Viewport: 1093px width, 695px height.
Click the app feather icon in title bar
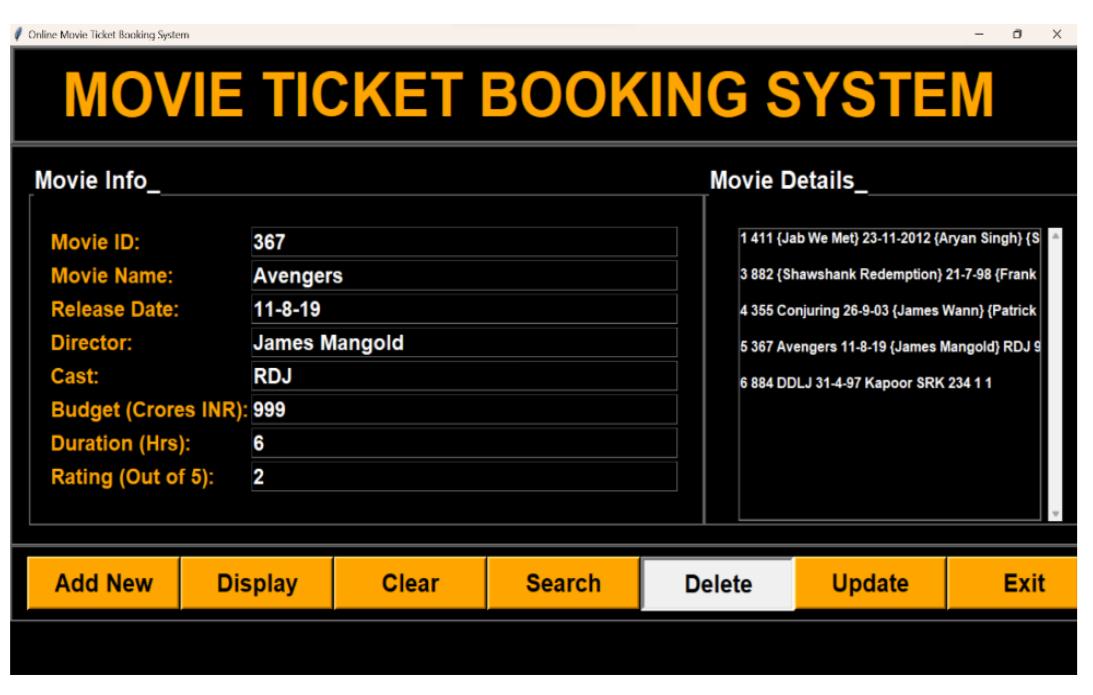coord(16,35)
